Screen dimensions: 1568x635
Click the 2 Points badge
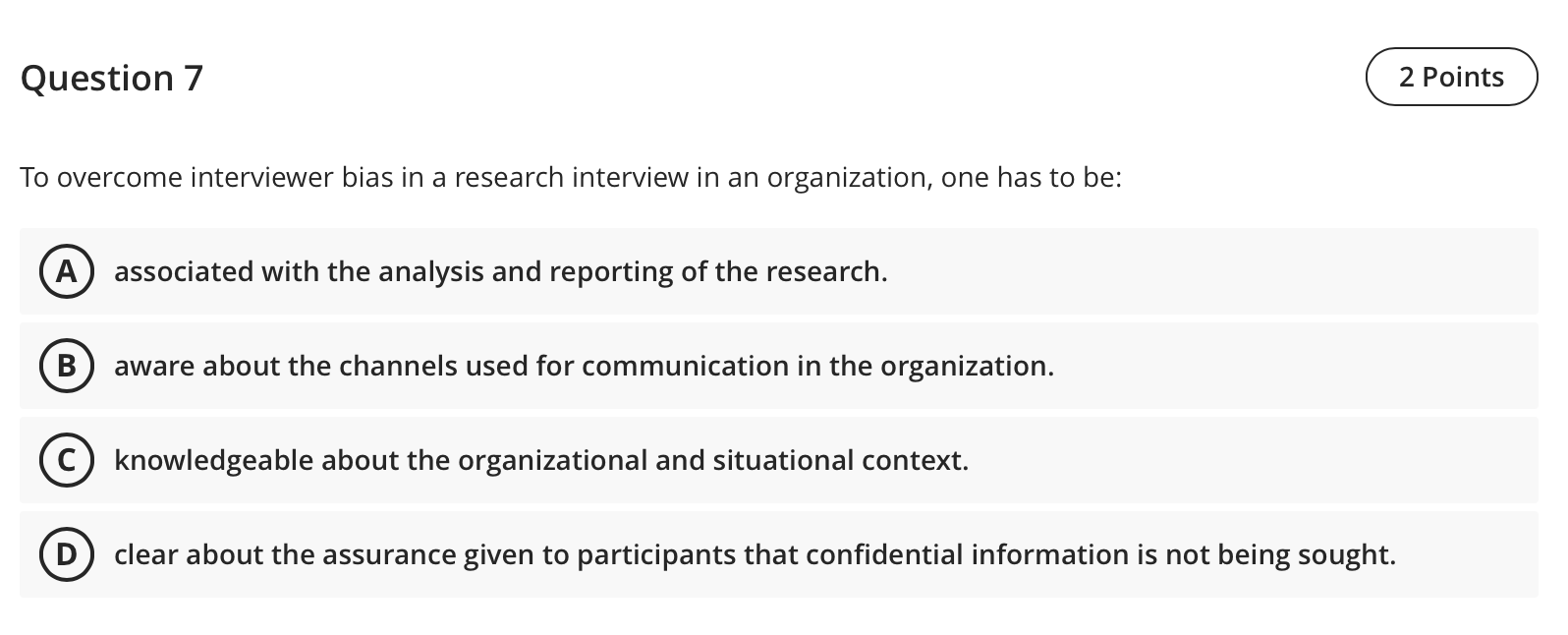pos(1451,77)
